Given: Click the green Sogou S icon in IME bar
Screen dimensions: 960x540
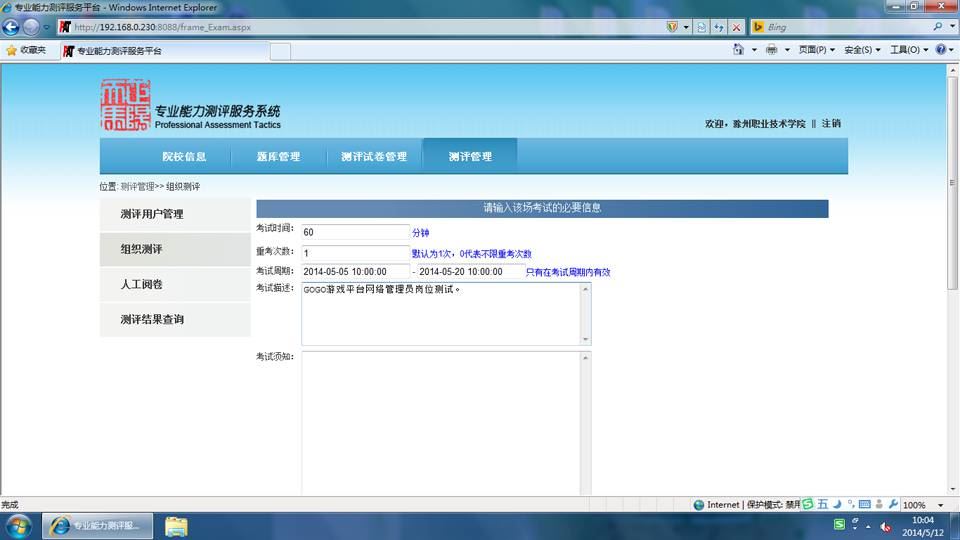Looking at the screenshot, I should point(808,504).
